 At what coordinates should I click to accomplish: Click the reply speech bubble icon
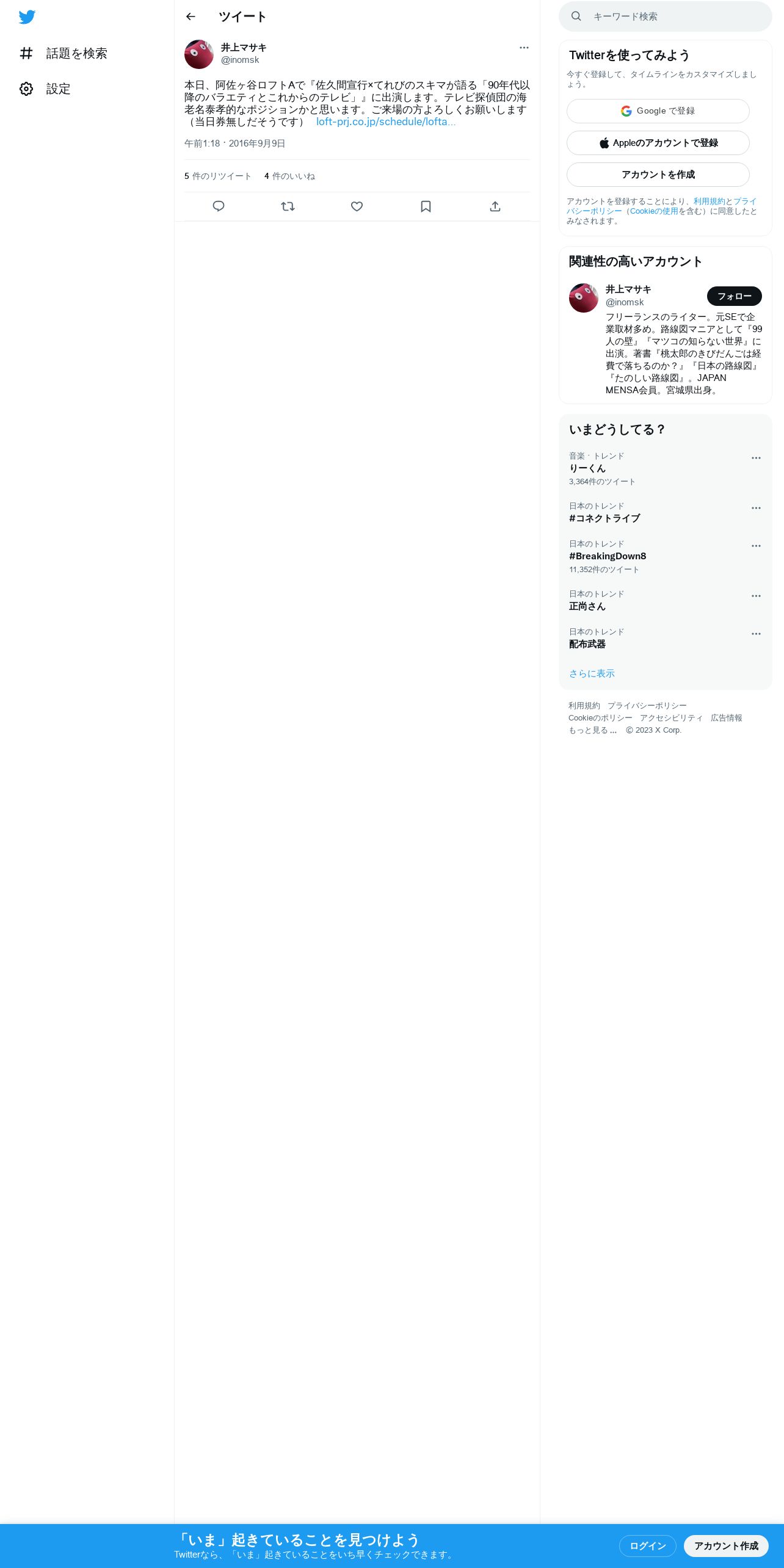click(219, 206)
